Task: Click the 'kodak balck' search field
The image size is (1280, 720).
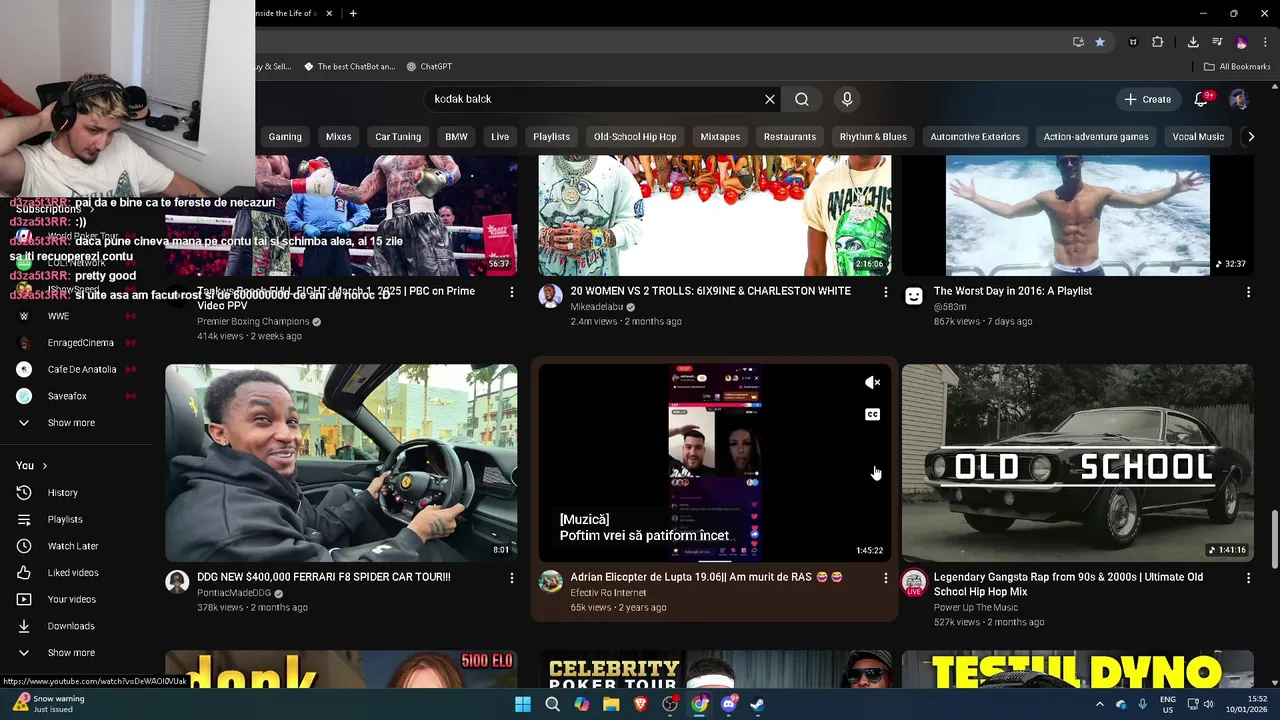Action: pos(597,99)
